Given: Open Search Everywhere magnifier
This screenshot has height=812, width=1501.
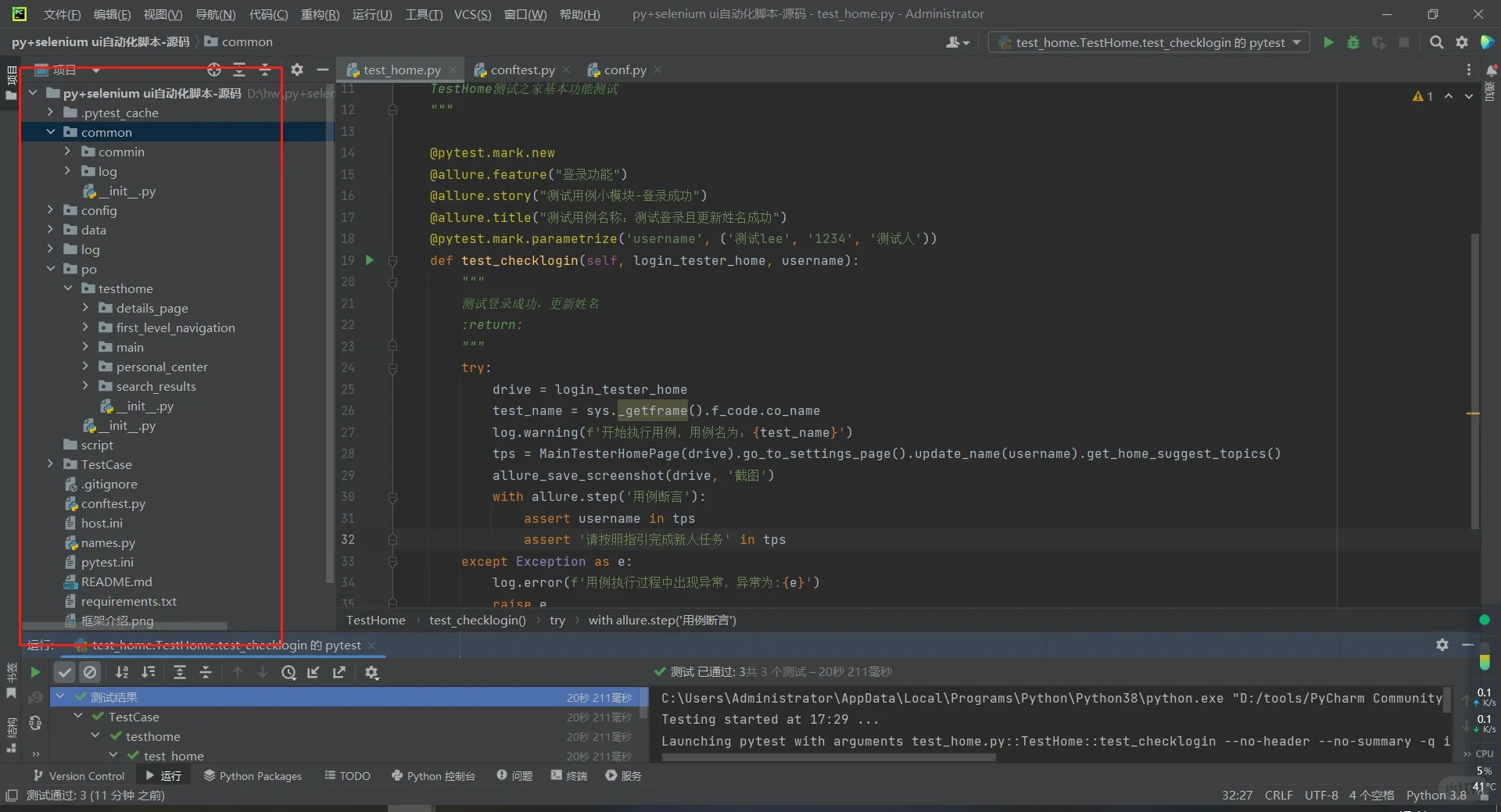Looking at the screenshot, I should (1437, 43).
